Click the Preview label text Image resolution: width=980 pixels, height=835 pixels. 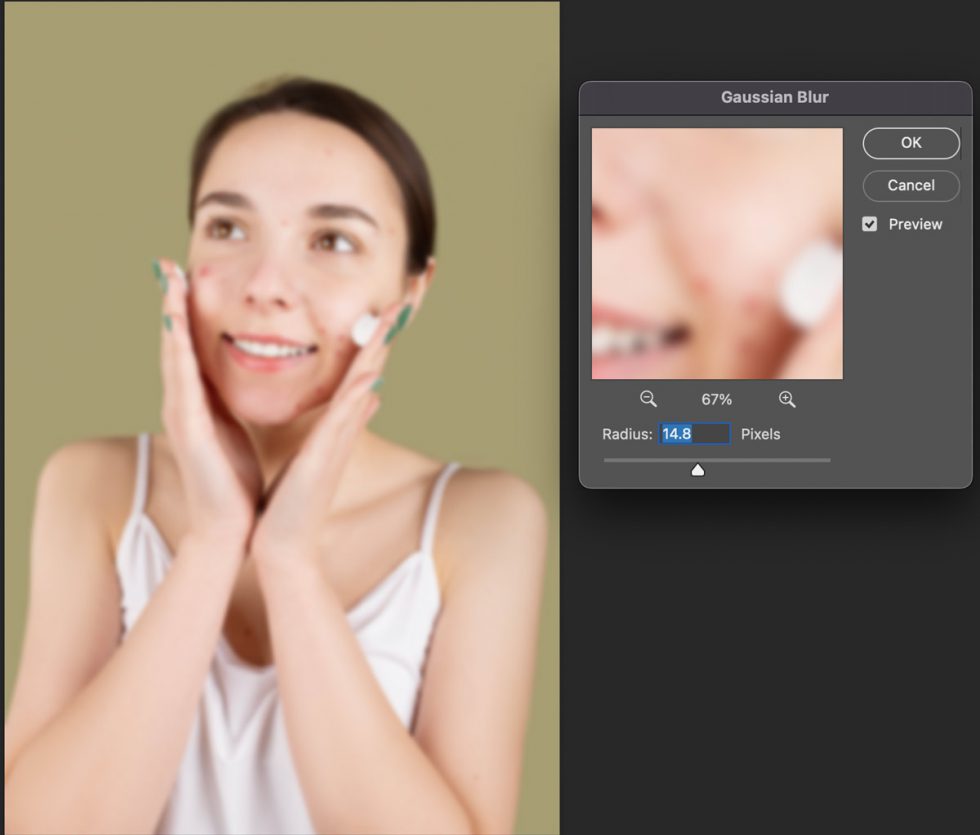(x=913, y=224)
